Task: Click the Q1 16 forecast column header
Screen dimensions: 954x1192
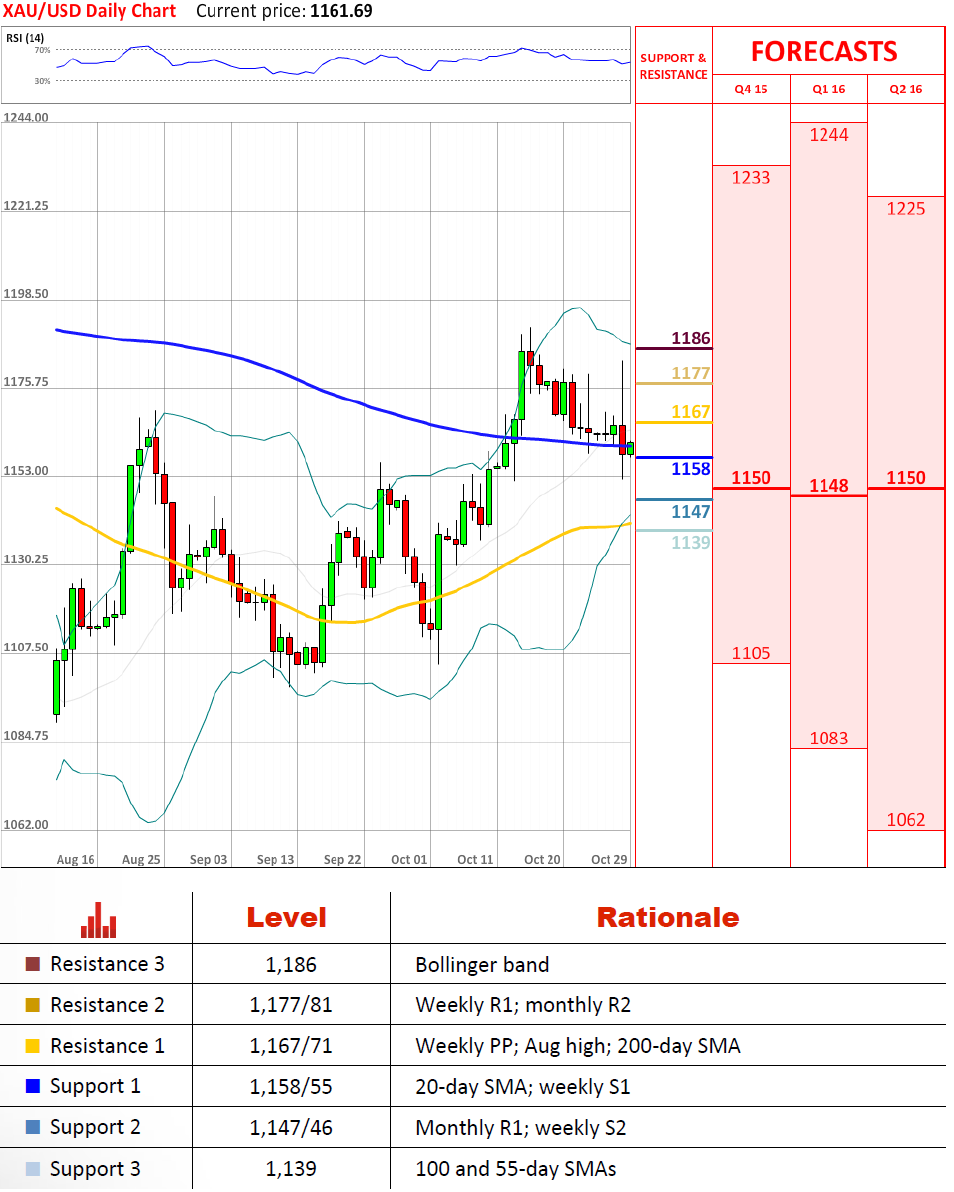Action: 829,89
